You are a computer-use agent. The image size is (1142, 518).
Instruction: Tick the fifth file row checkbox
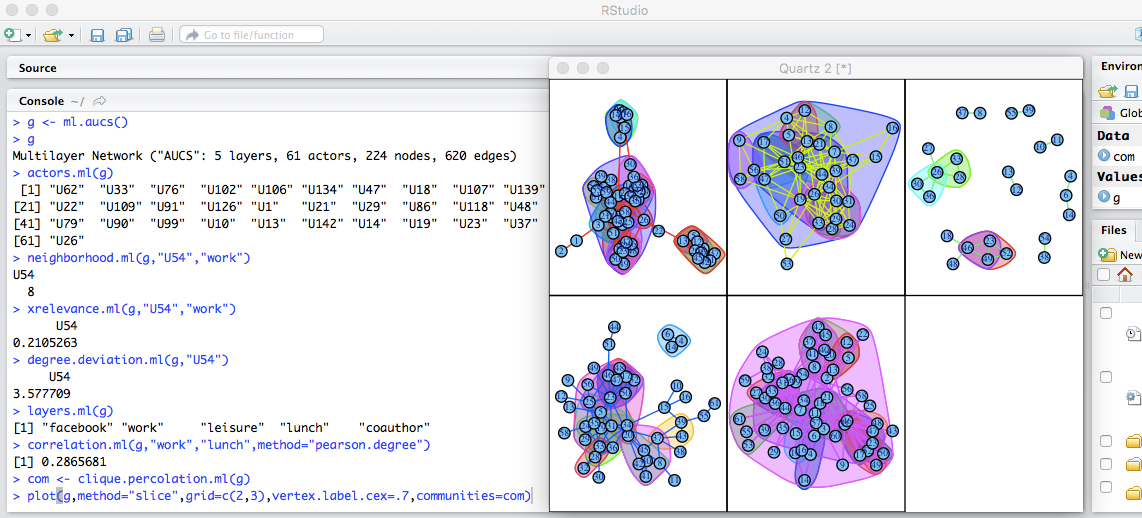pos(1106,487)
